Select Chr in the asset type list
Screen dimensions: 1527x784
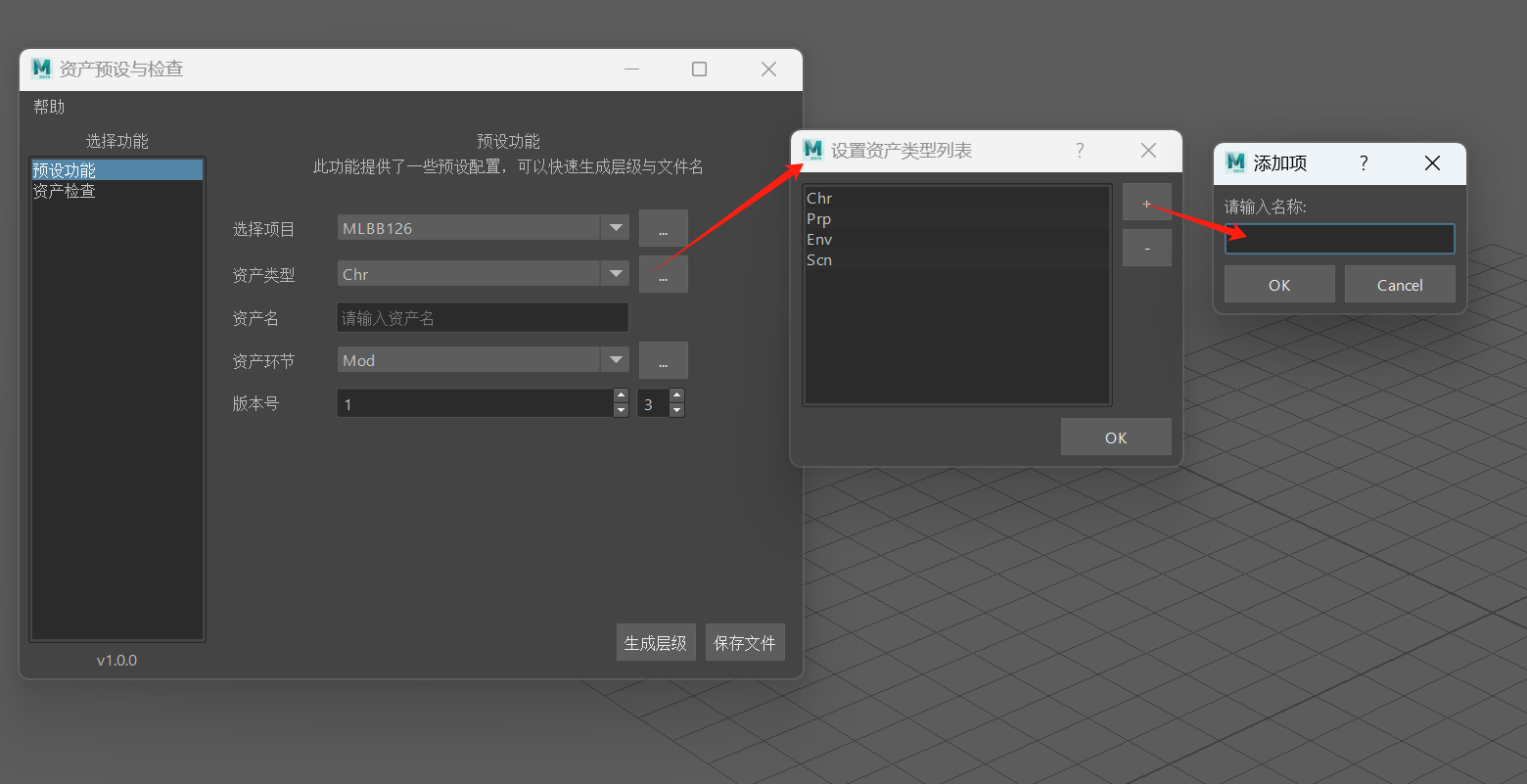[x=956, y=198]
